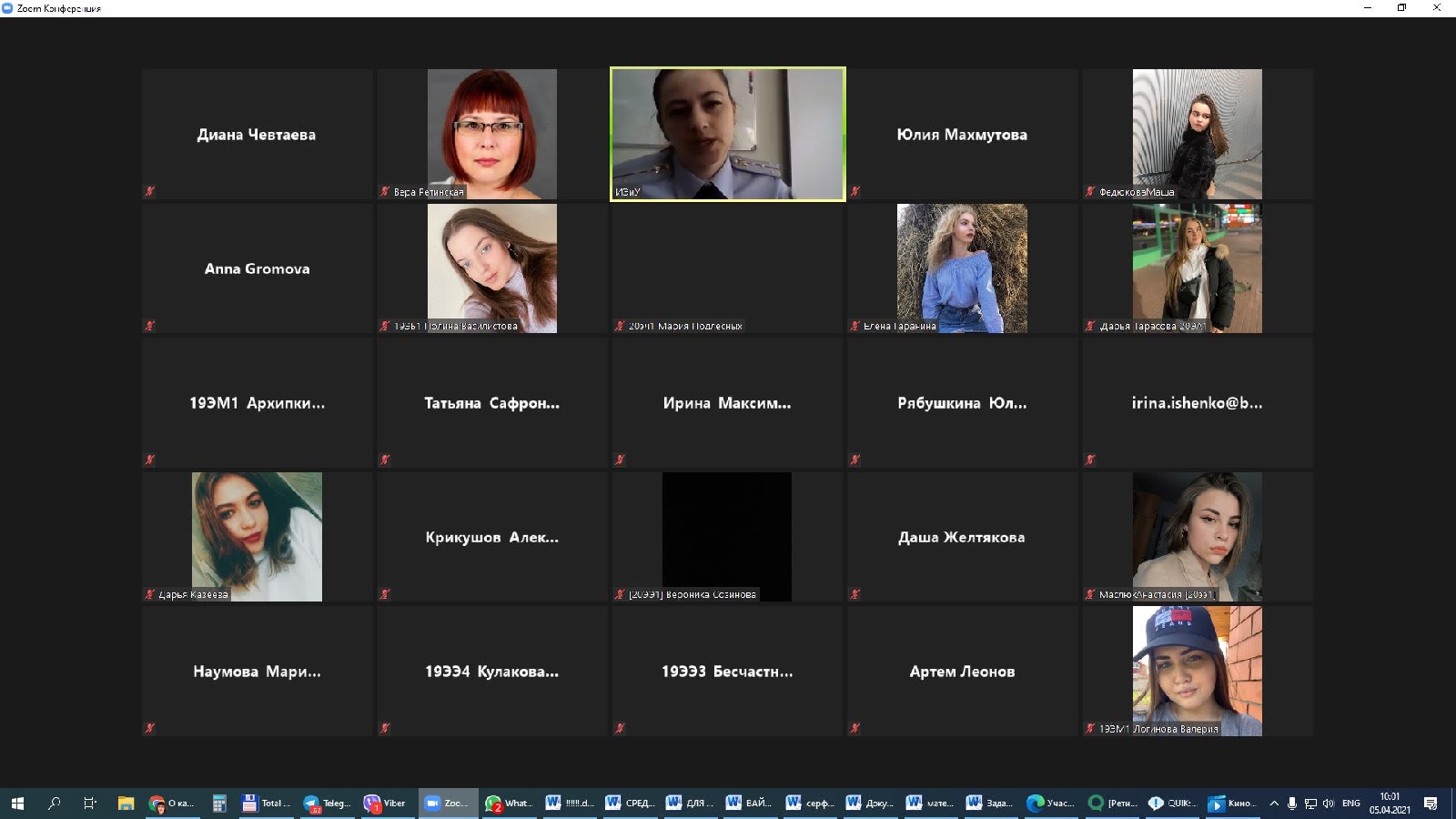Image resolution: width=1456 pixels, height=819 pixels.
Task: Switch to the Microsoft Edge window
Action: click(1049, 803)
